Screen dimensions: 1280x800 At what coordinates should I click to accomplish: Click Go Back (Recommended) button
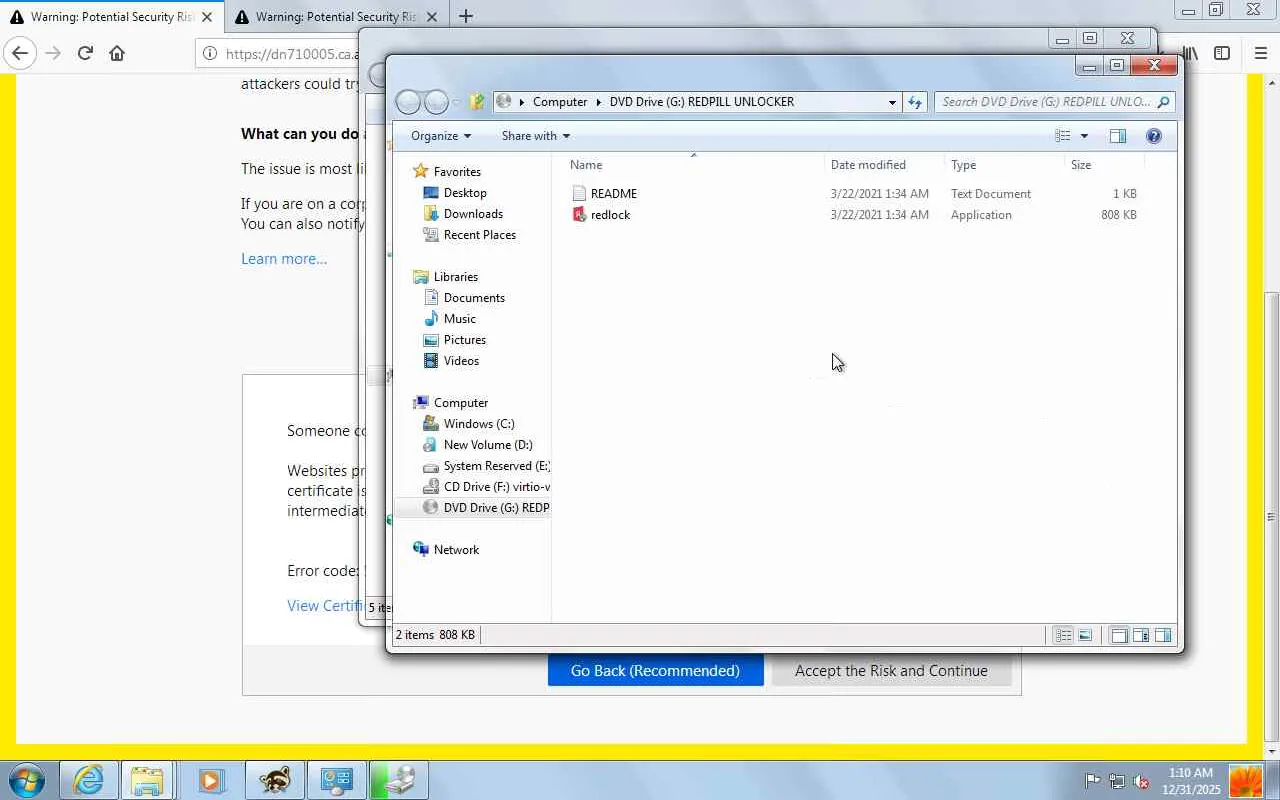tap(655, 671)
